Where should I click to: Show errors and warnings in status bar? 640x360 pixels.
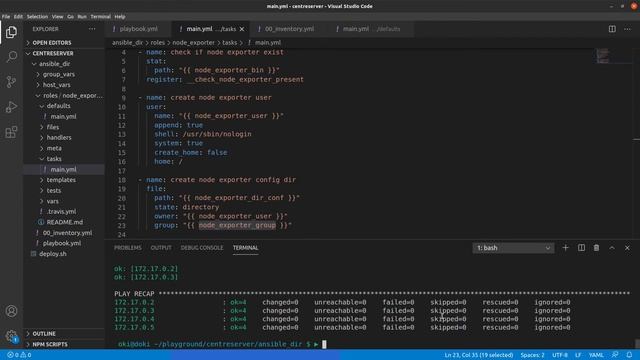pos(19,355)
